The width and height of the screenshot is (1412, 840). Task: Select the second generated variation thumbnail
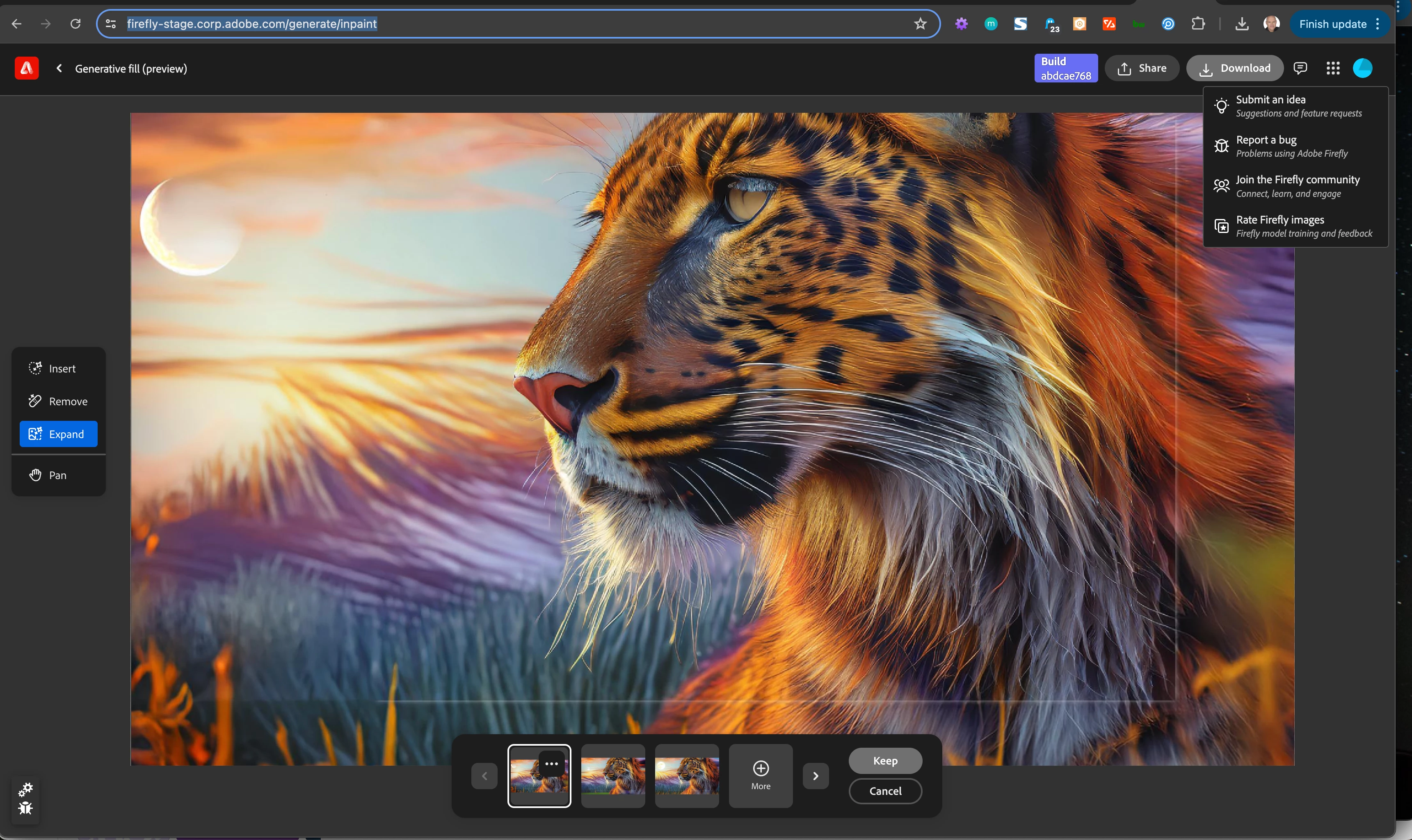pyautogui.click(x=612, y=776)
